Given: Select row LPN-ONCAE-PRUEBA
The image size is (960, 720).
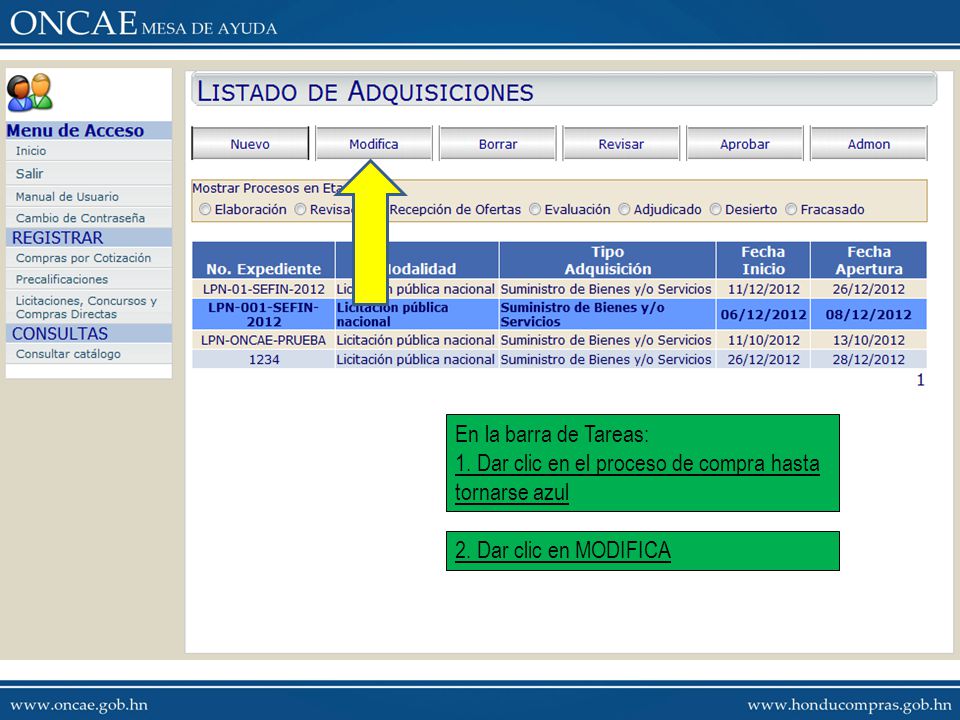Looking at the screenshot, I should [559, 340].
